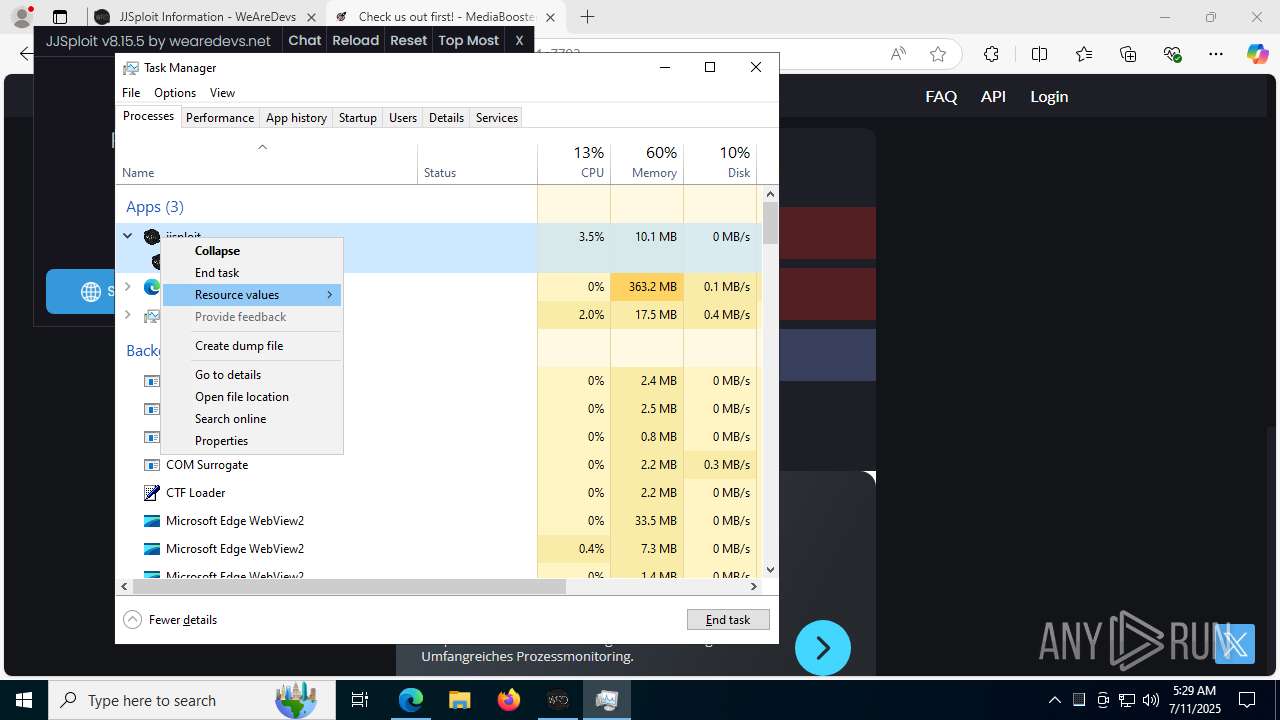Select the COM Surrogate process row
This screenshot has width=1280, height=720.
point(438,465)
